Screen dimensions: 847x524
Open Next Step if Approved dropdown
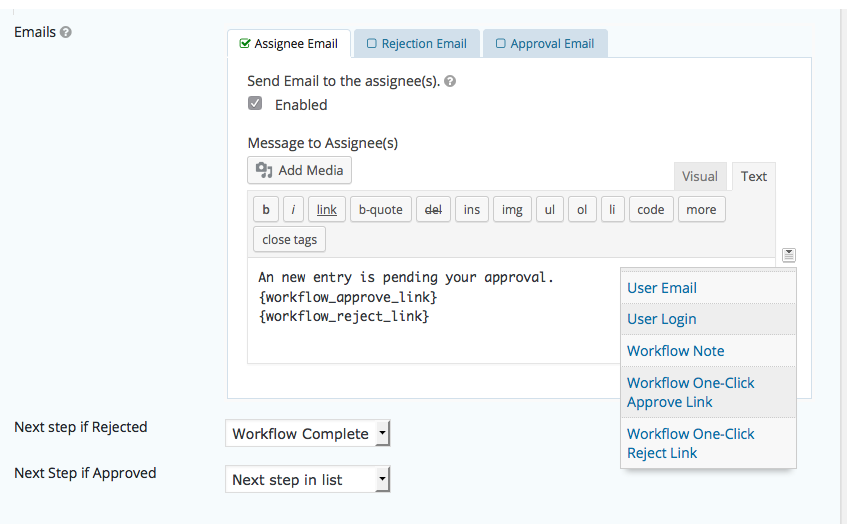pyautogui.click(x=307, y=479)
